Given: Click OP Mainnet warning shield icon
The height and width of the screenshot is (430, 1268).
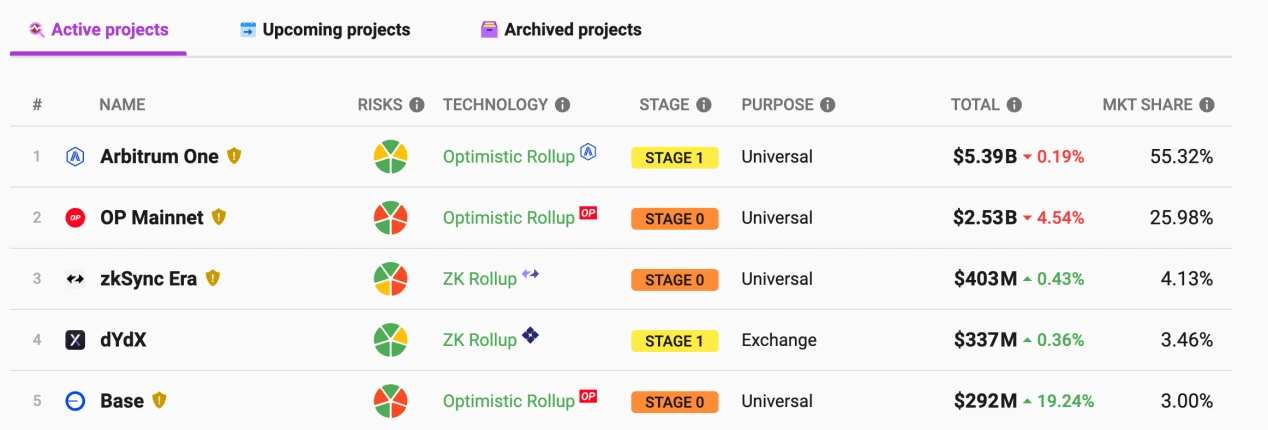Looking at the screenshot, I should click(219, 217).
